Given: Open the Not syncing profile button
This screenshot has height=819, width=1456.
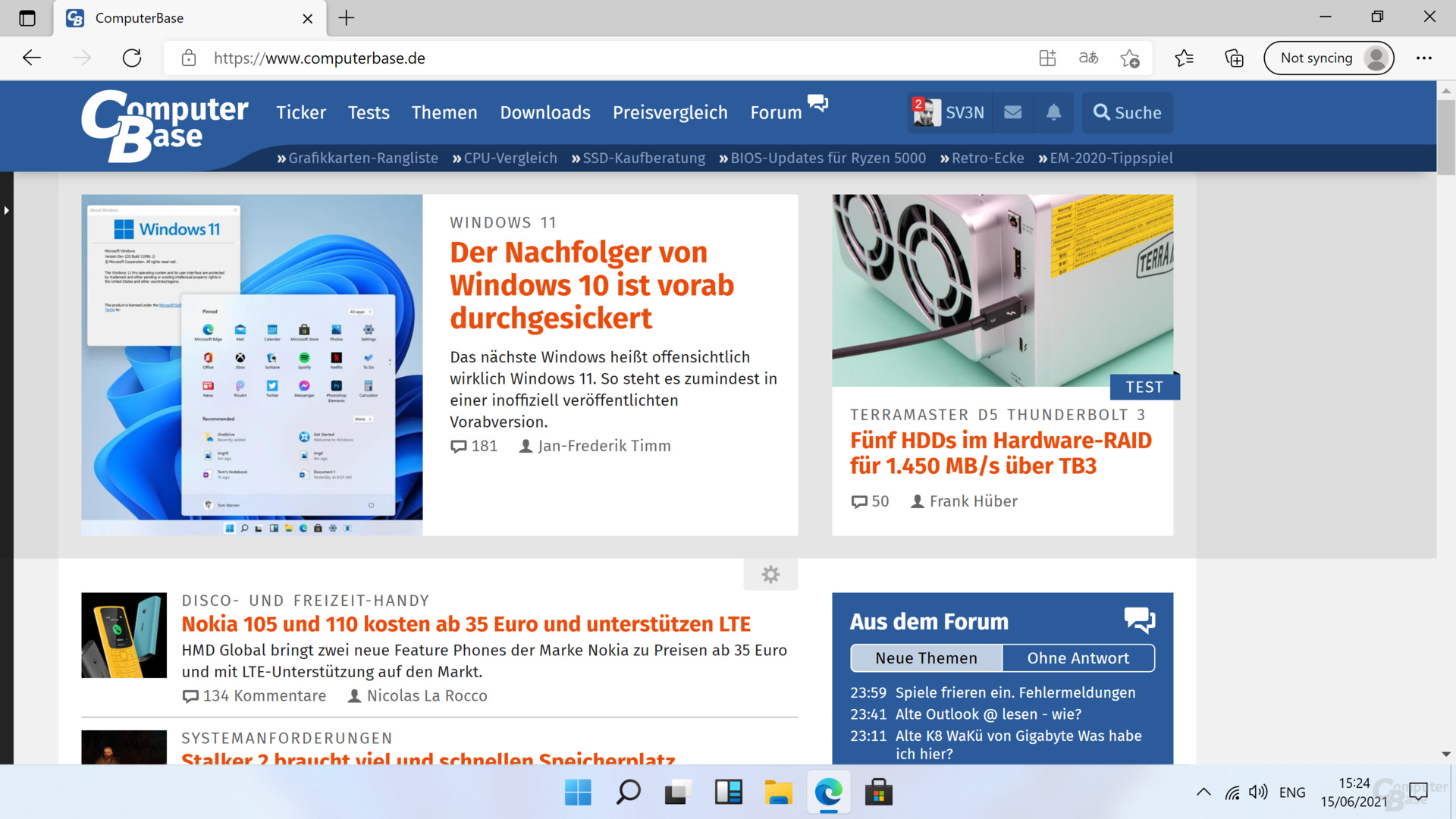Looking at the screenshot, I should pos(1329,58).
